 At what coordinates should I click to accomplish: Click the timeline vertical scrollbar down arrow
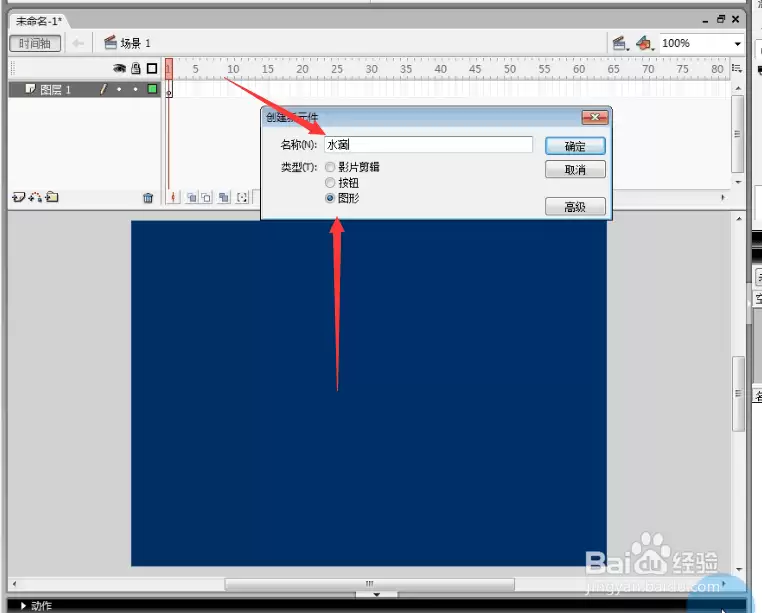click(738, 182)
